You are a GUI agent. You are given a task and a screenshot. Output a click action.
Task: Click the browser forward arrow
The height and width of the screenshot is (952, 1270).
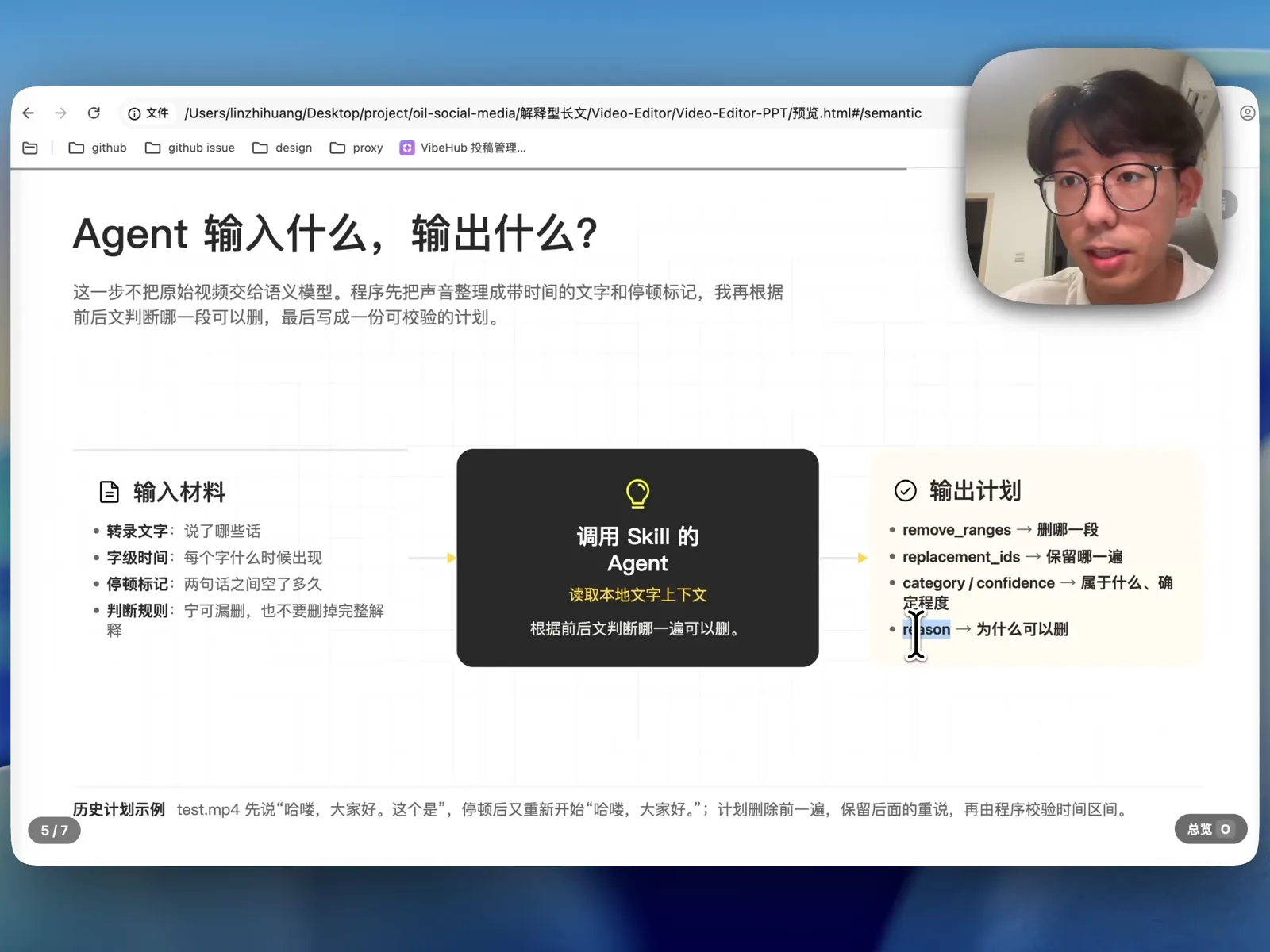coord(61,113)
